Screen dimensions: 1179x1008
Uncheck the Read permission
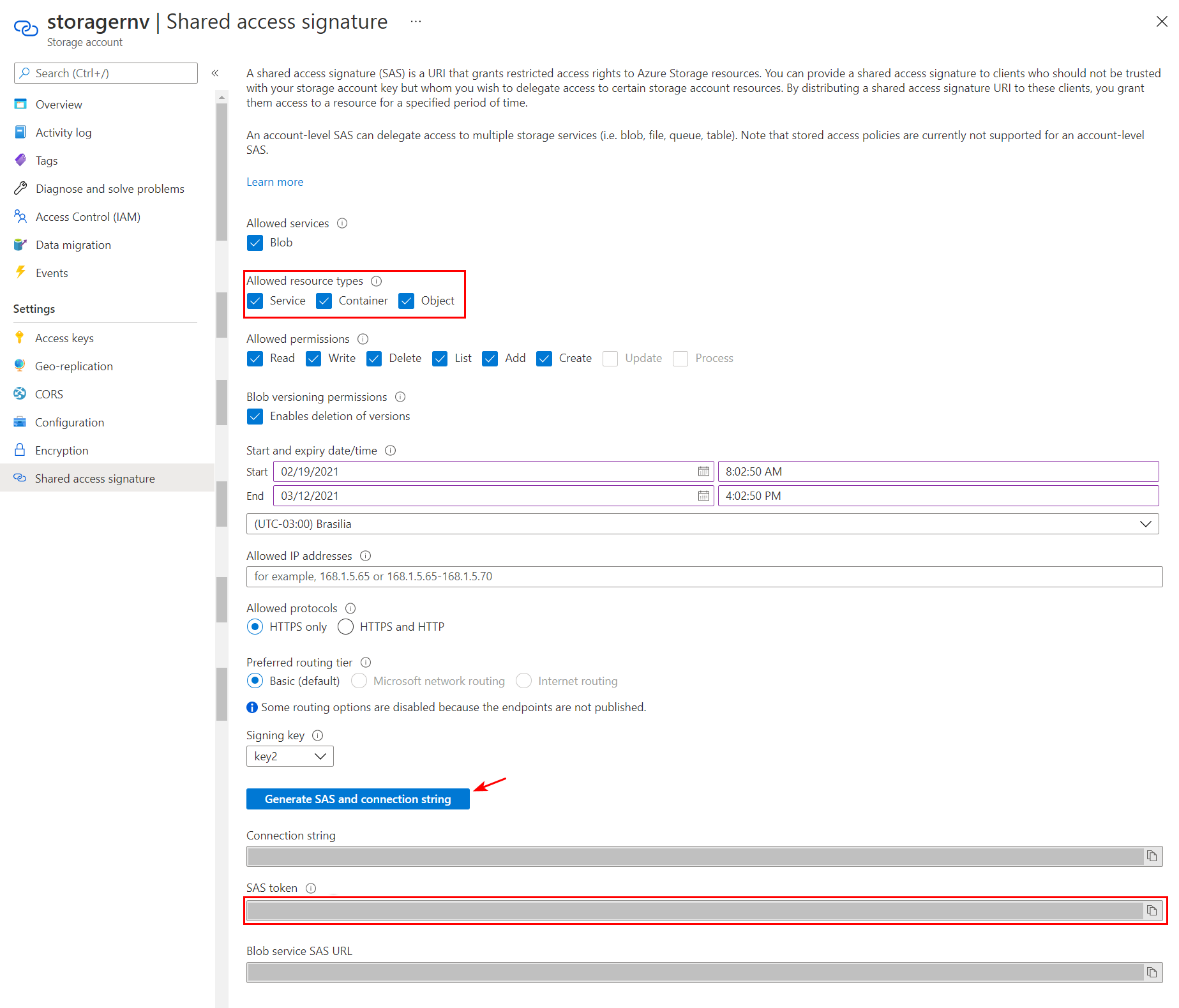coord(255,358)
